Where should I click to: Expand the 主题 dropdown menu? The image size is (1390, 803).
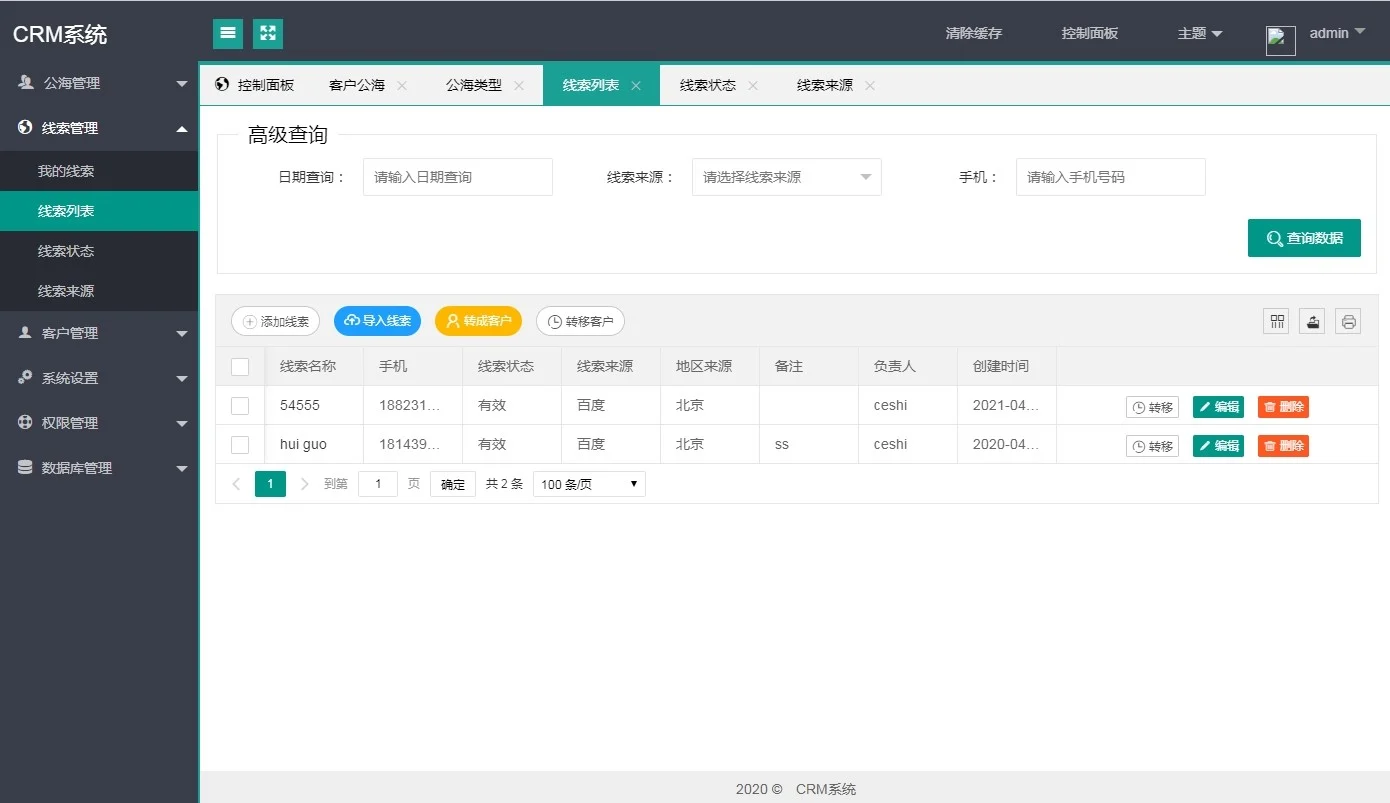(1199, 33)
